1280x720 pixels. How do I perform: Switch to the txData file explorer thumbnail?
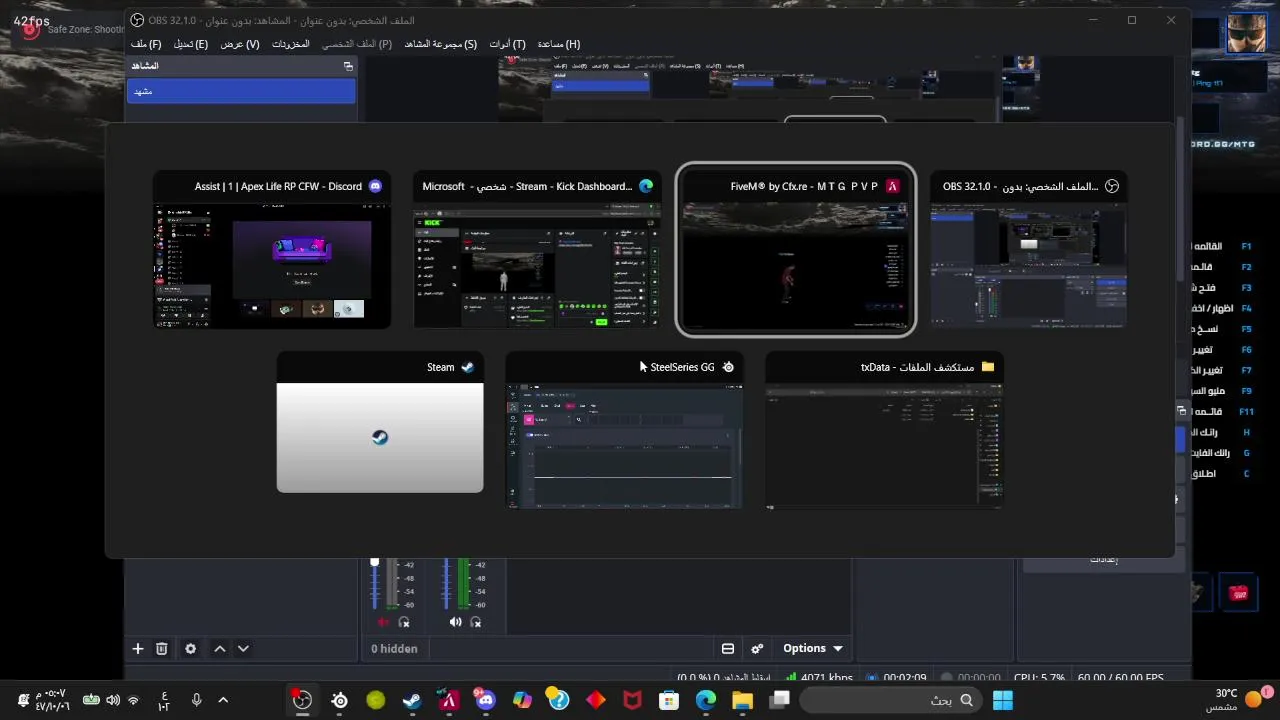click(884, 431)
